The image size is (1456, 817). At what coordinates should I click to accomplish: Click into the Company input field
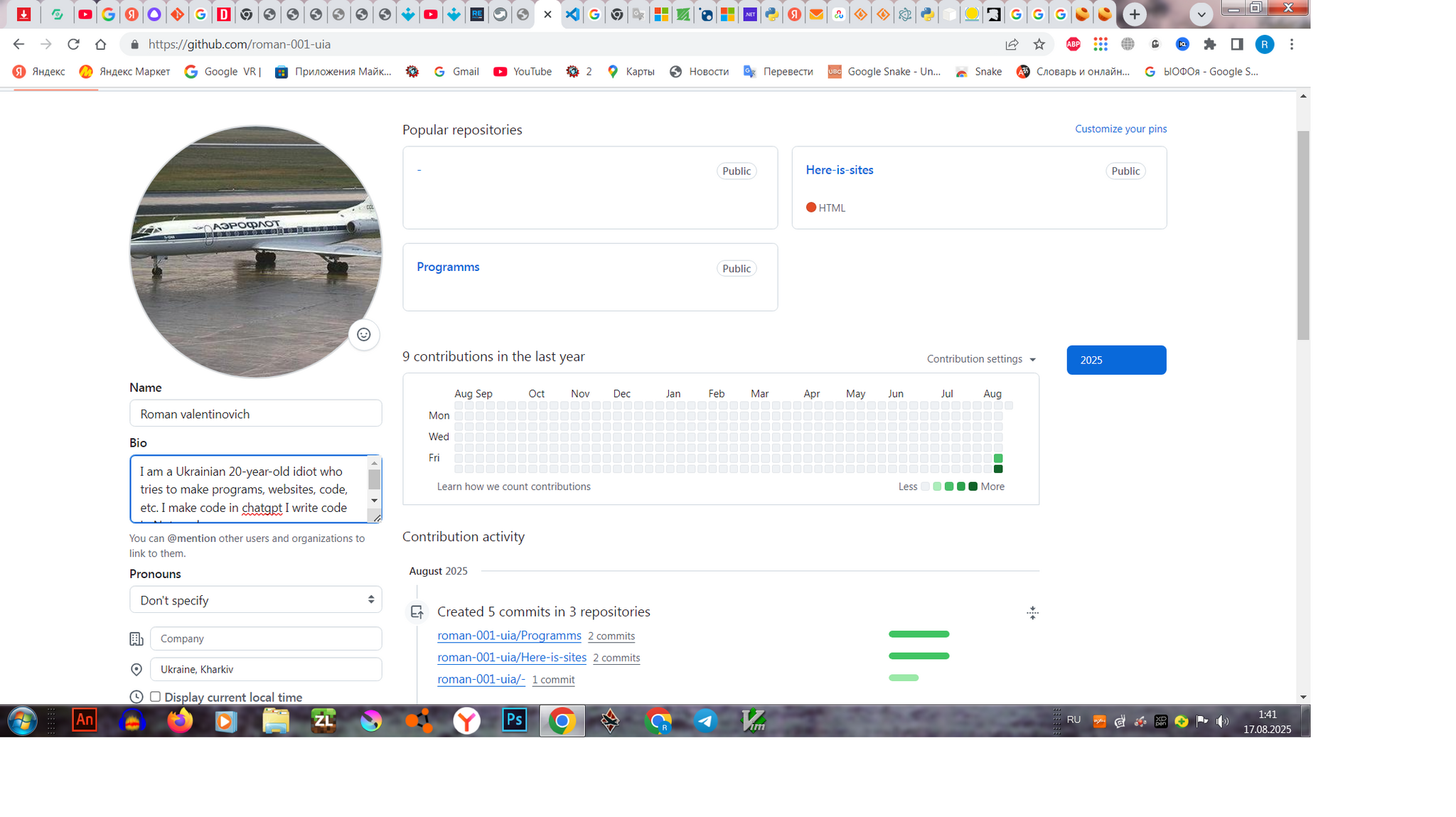[265, 639]
